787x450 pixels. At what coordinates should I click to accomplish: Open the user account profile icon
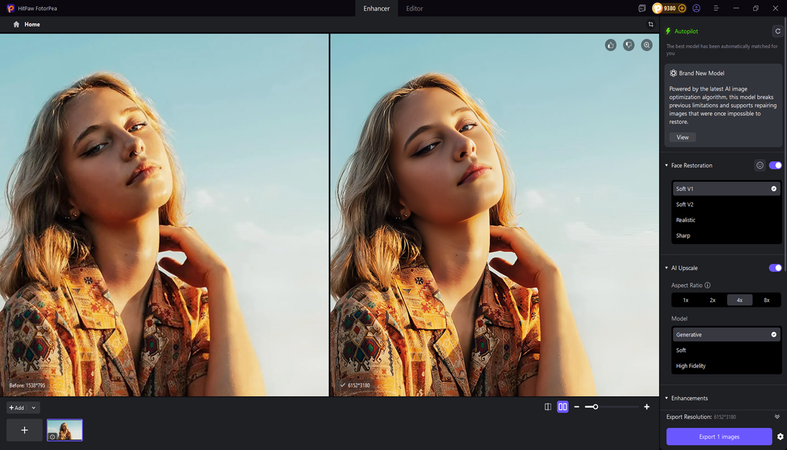coord(696,8)
